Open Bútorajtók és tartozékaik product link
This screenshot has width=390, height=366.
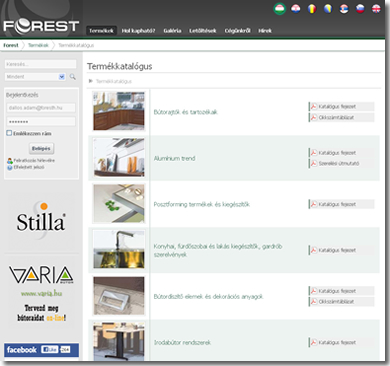(186, 112)
